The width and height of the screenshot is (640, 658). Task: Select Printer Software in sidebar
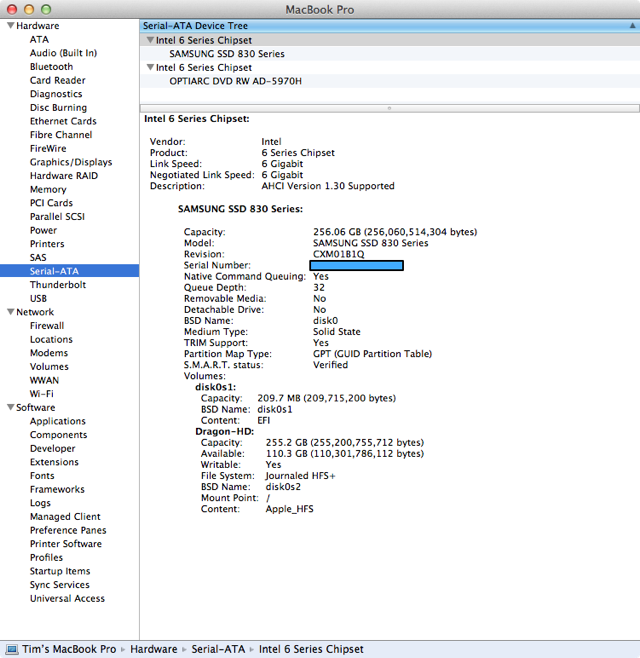[x=65, y=544]
